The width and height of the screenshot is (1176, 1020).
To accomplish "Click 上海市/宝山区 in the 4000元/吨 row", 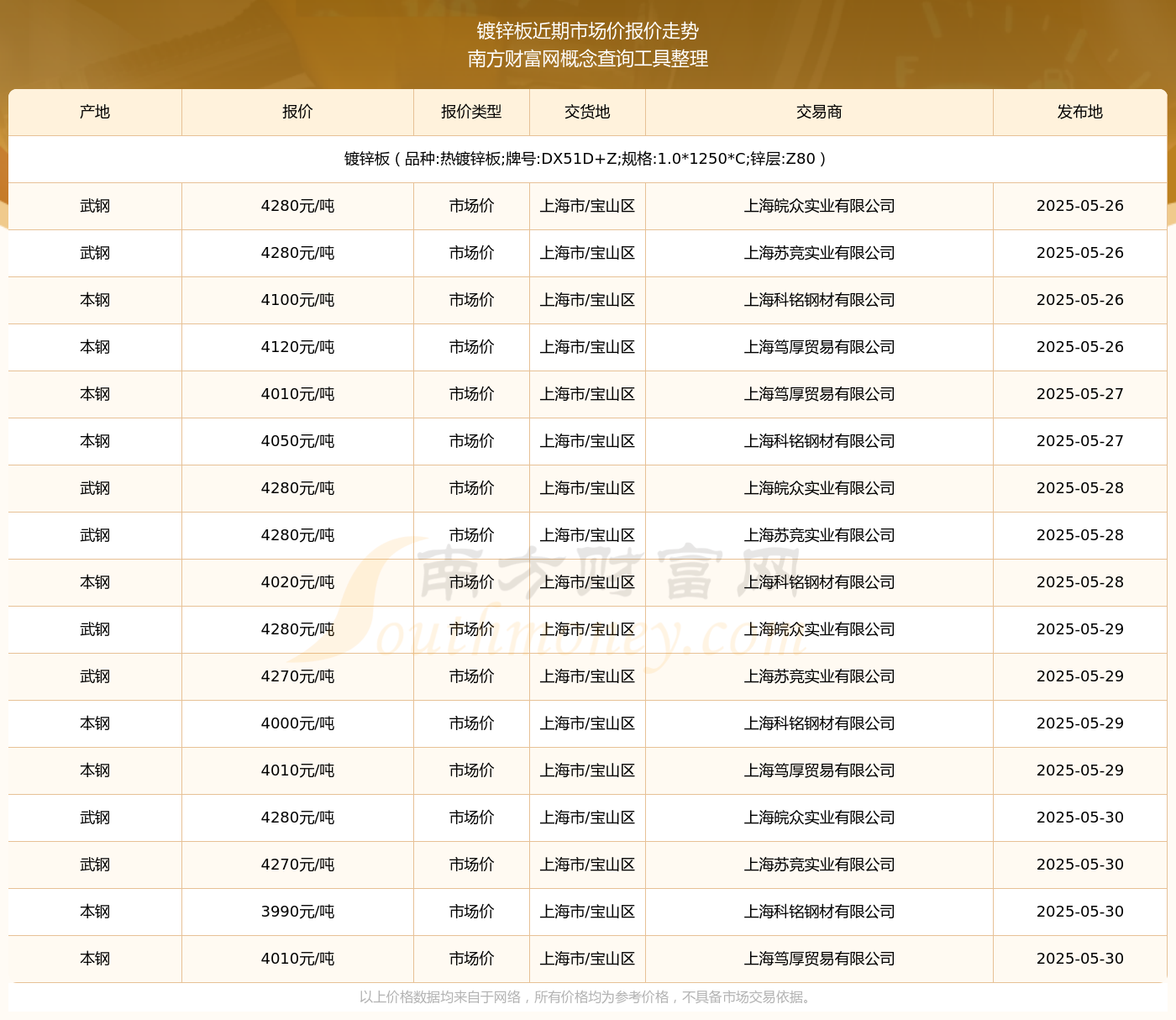I will click(587, 723).
